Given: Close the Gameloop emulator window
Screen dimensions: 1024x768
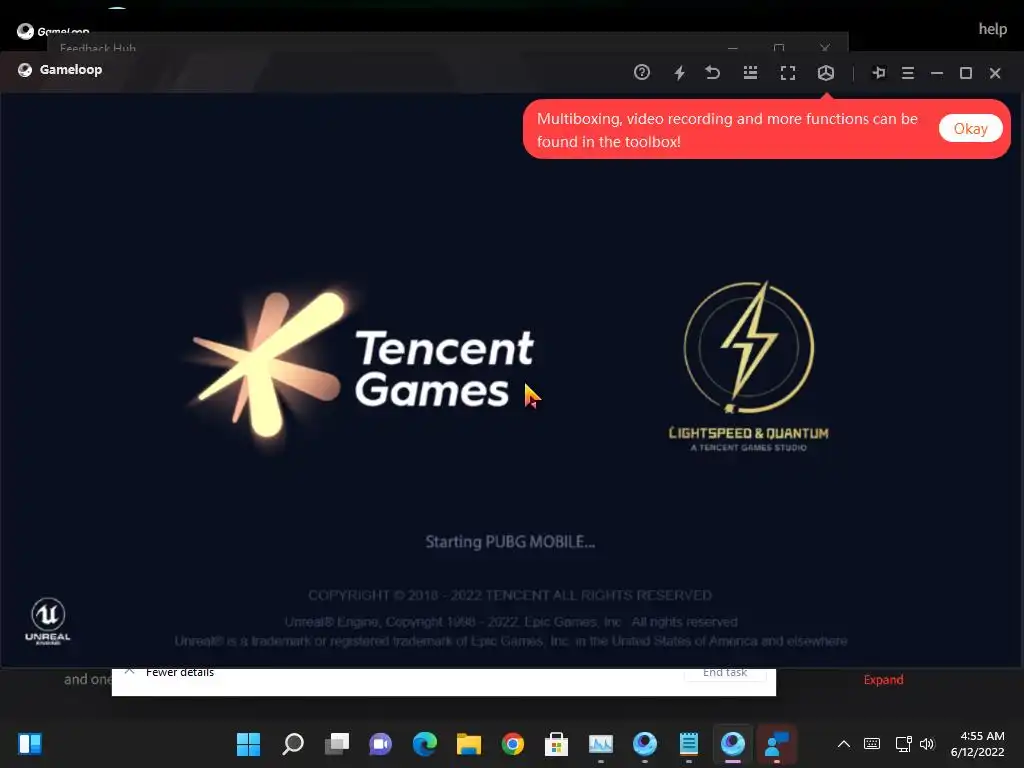Looking at the screenshot, I should click(995, 72).
